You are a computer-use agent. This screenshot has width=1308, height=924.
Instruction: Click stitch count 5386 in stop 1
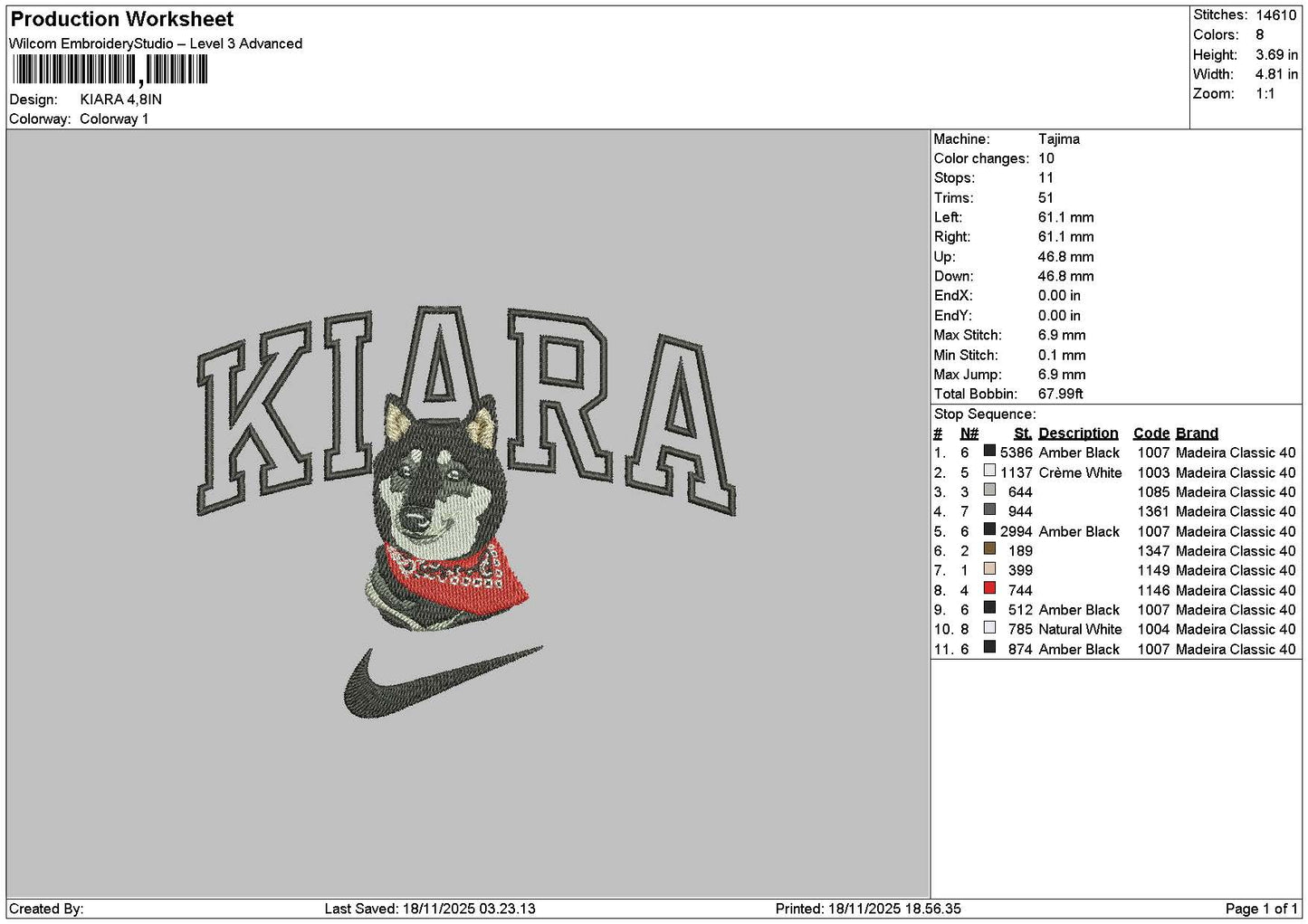tap(1017, 452)
